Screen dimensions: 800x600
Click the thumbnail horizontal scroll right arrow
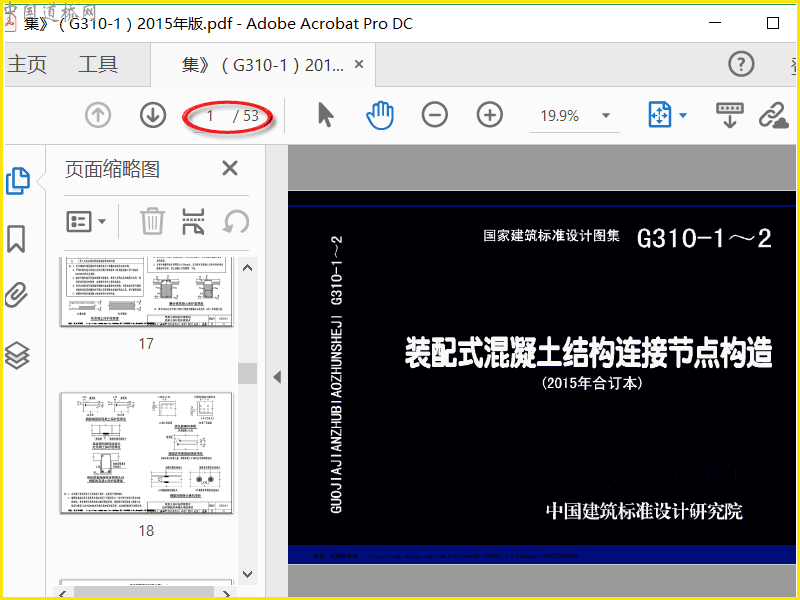pos(227,593)
